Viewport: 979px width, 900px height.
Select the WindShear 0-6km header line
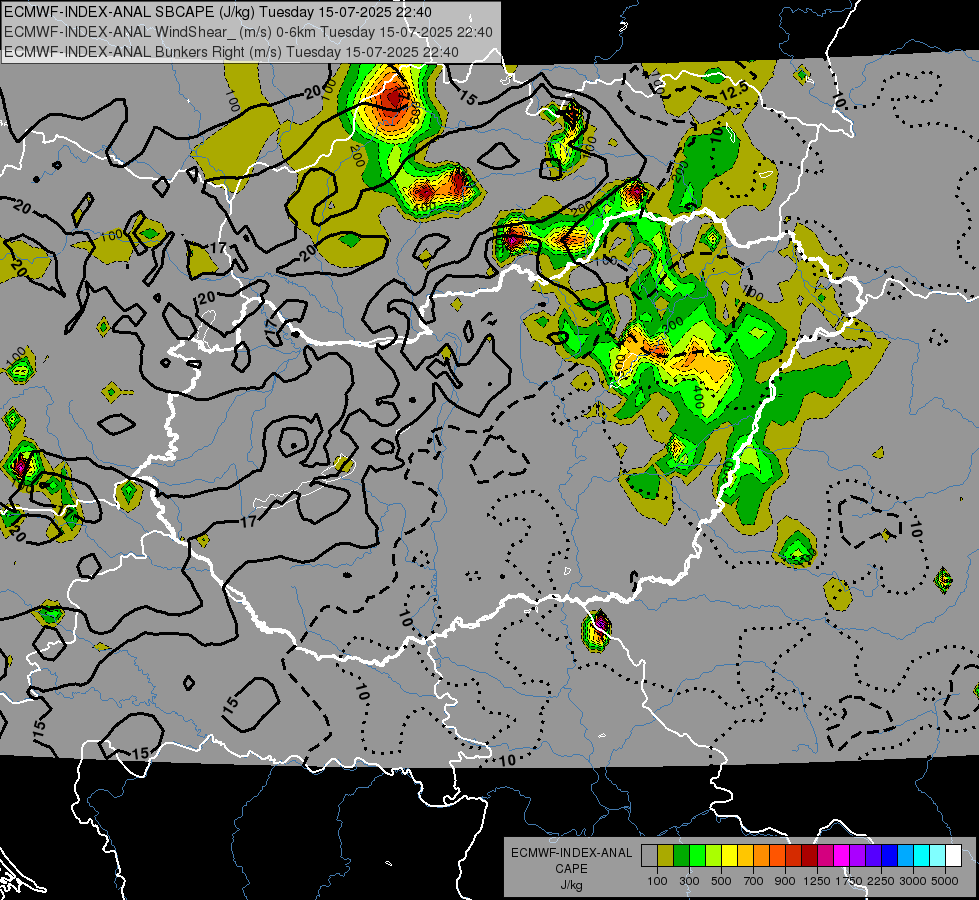point(248,32)
